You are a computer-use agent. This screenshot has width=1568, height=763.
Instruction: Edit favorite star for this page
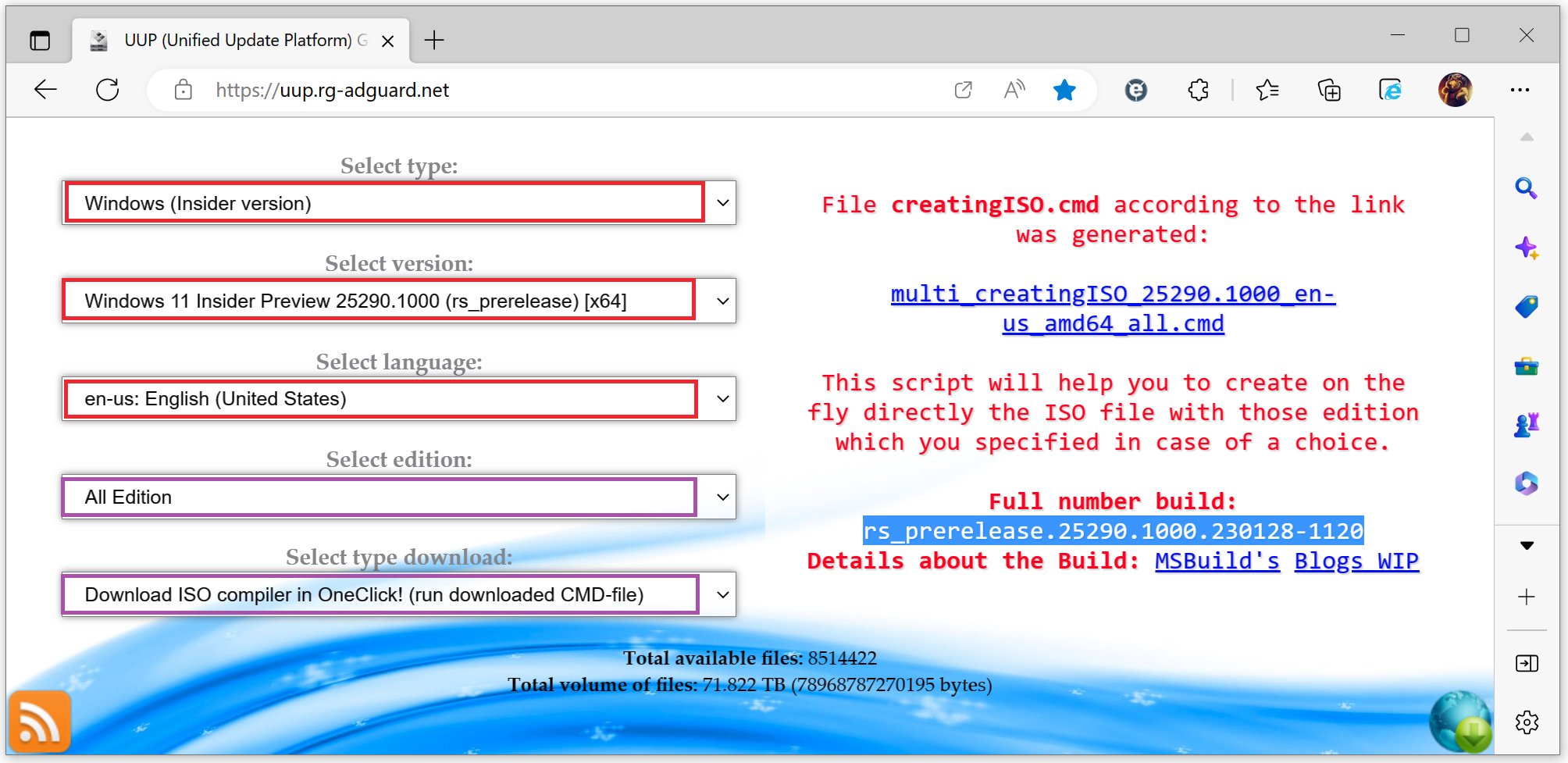(1064, 90)
